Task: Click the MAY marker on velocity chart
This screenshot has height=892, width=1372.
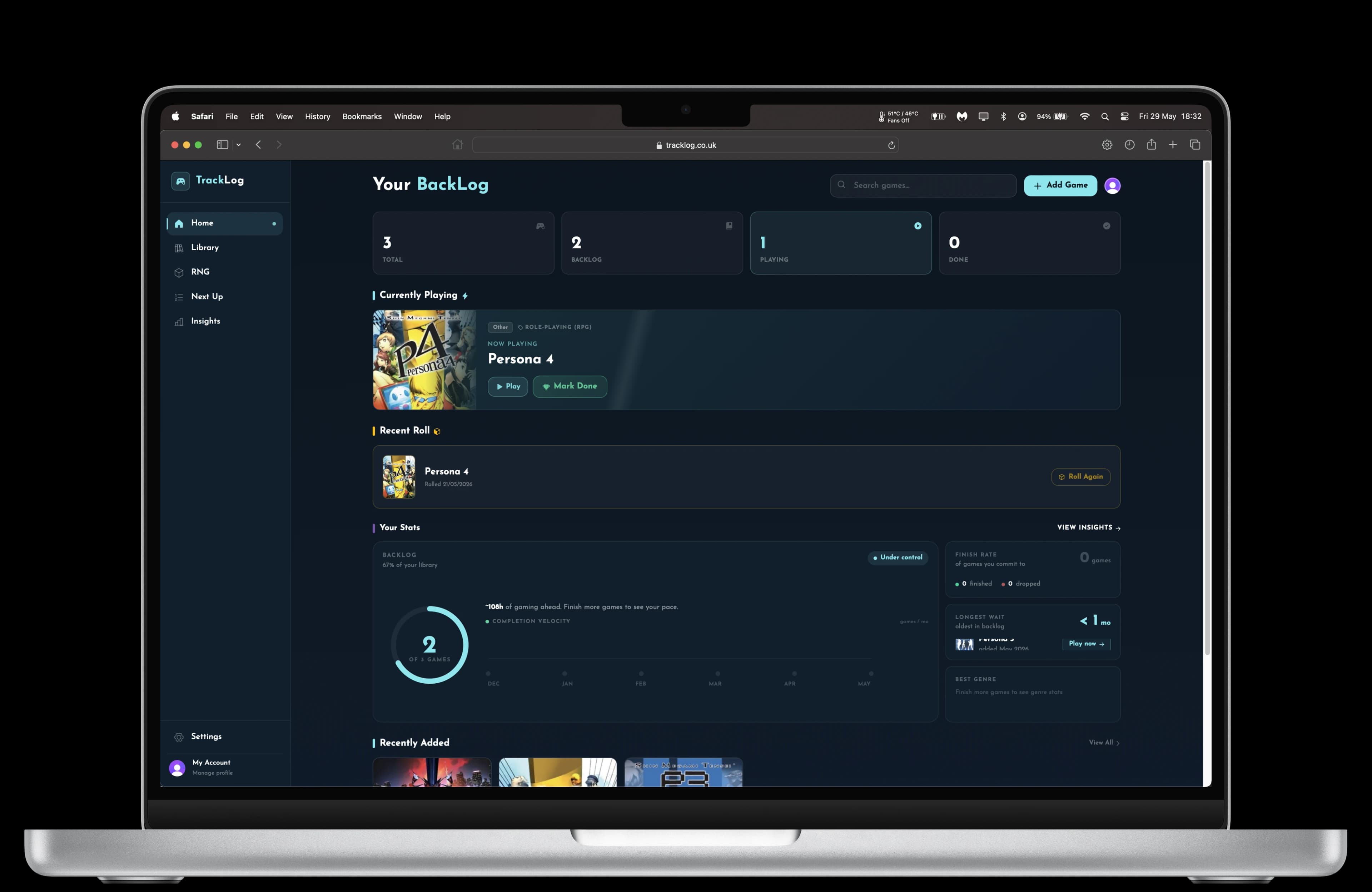Action: click(x=870, y=674)
